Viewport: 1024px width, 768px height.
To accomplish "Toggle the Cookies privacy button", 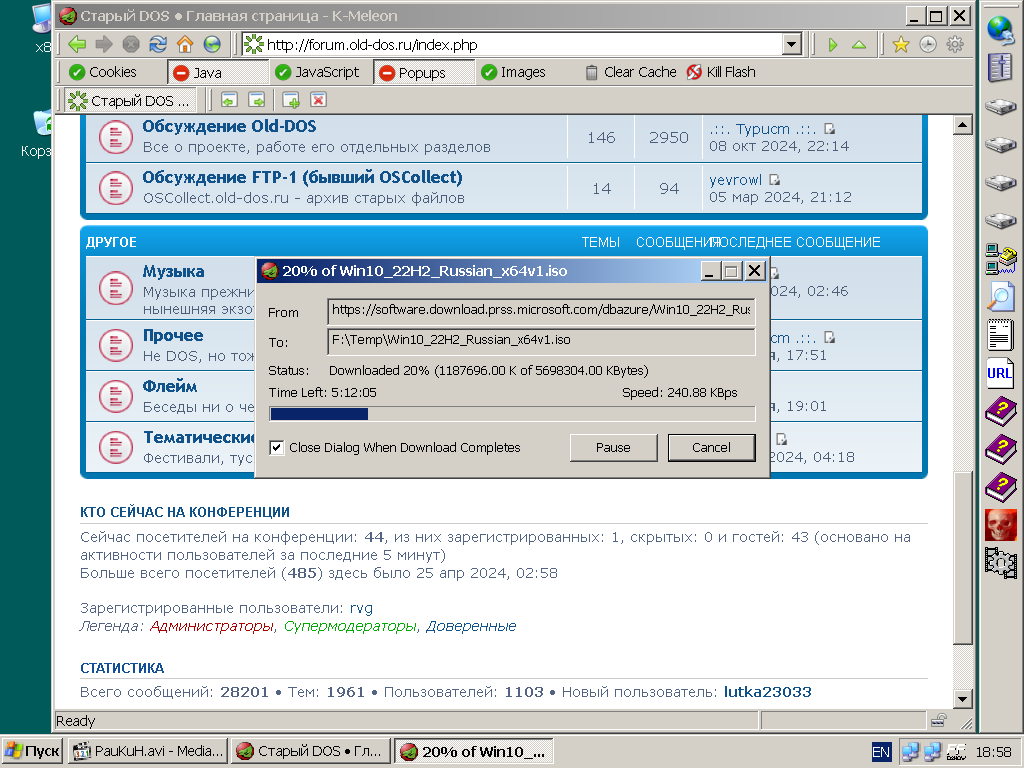I will coord(103,72).
